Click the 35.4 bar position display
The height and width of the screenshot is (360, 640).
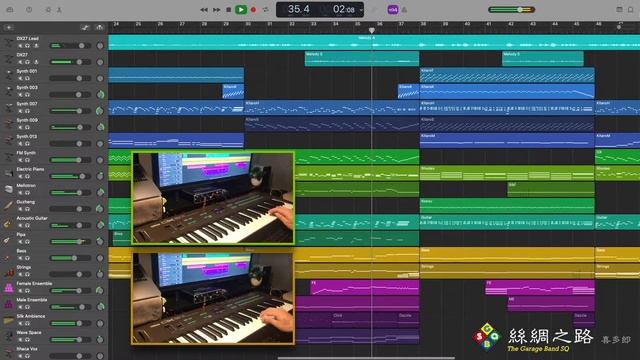click(299, 9)
